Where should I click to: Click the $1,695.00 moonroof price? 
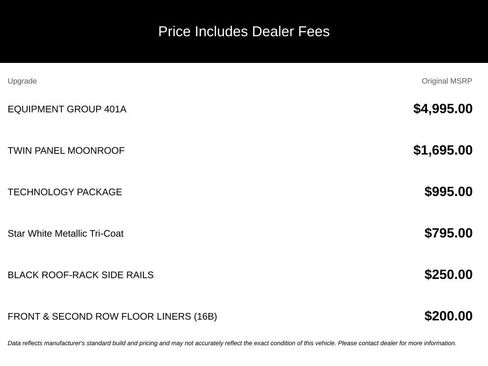(443, 150)
